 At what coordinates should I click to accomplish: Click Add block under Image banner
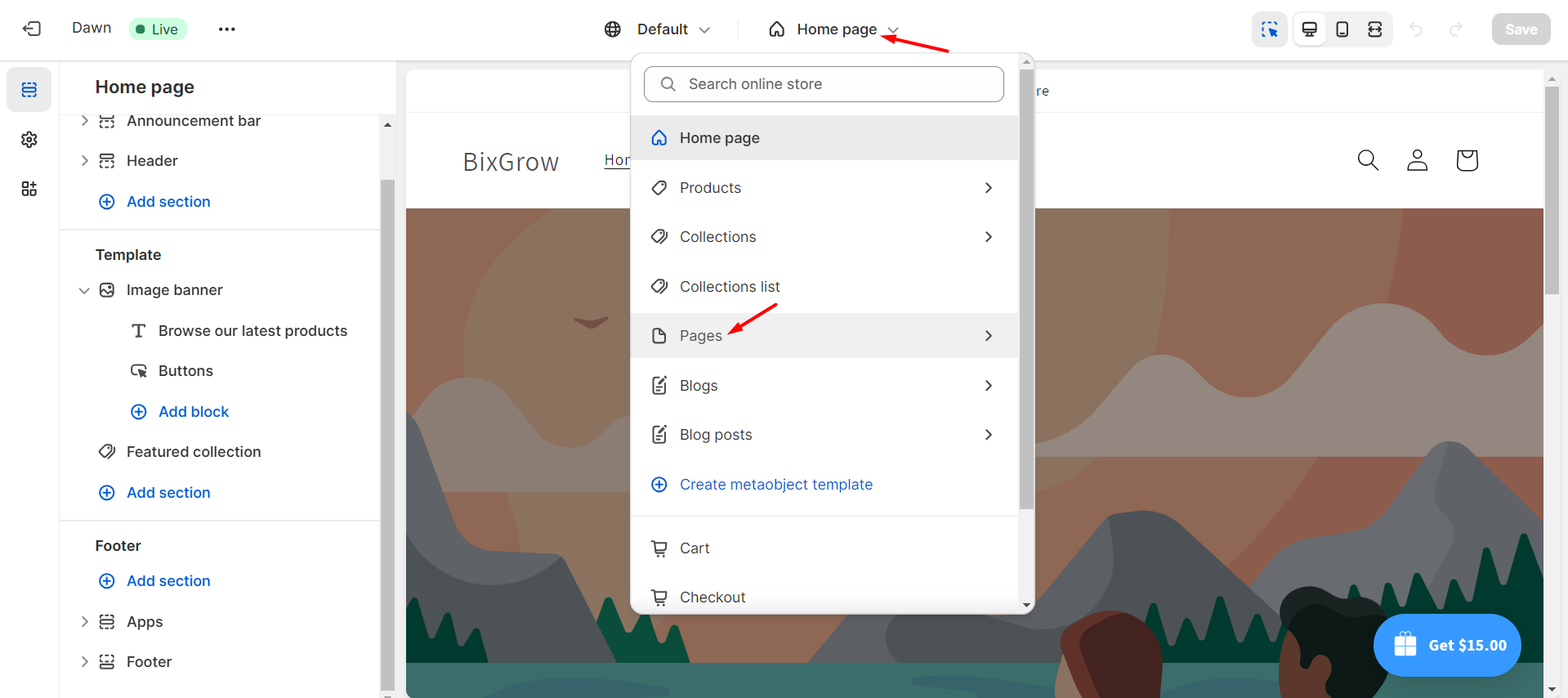click(x=193, y=412)
